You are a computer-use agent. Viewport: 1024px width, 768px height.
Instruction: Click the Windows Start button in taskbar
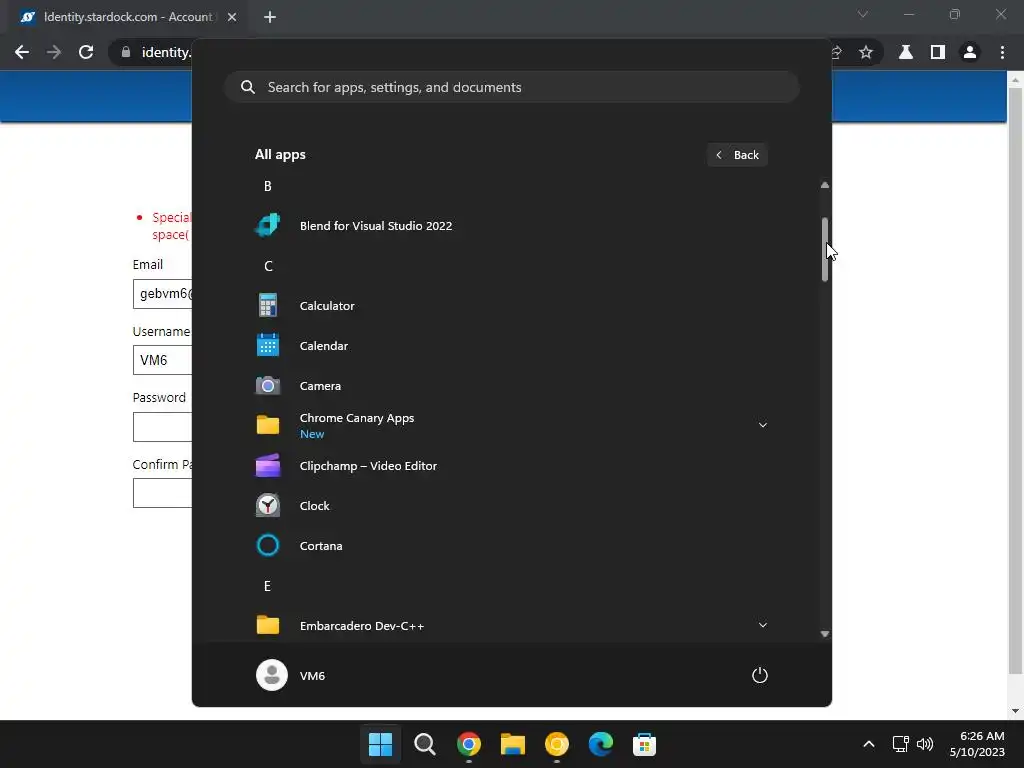coord(380,744)
